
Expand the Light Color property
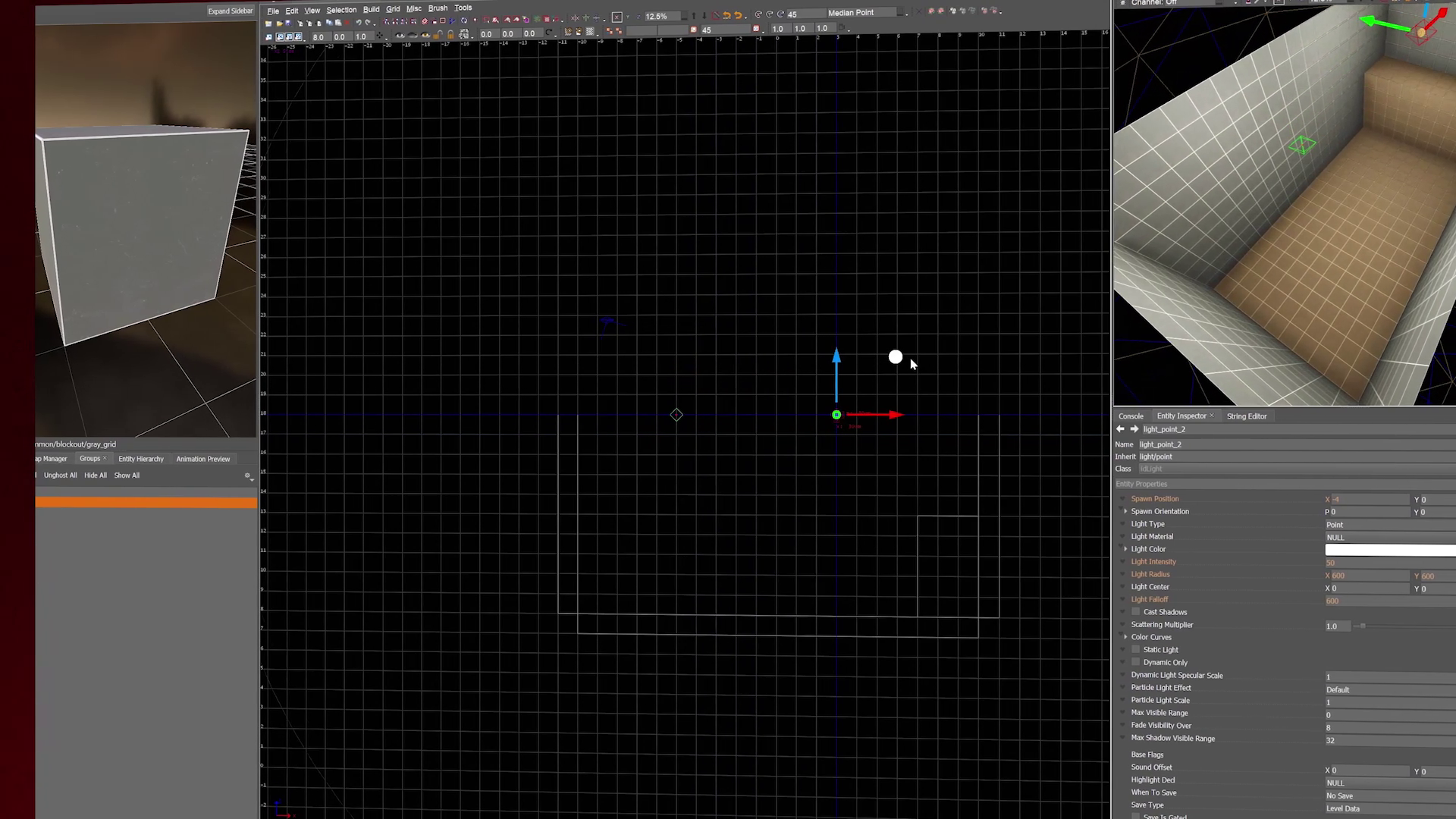click(1125, 549)
